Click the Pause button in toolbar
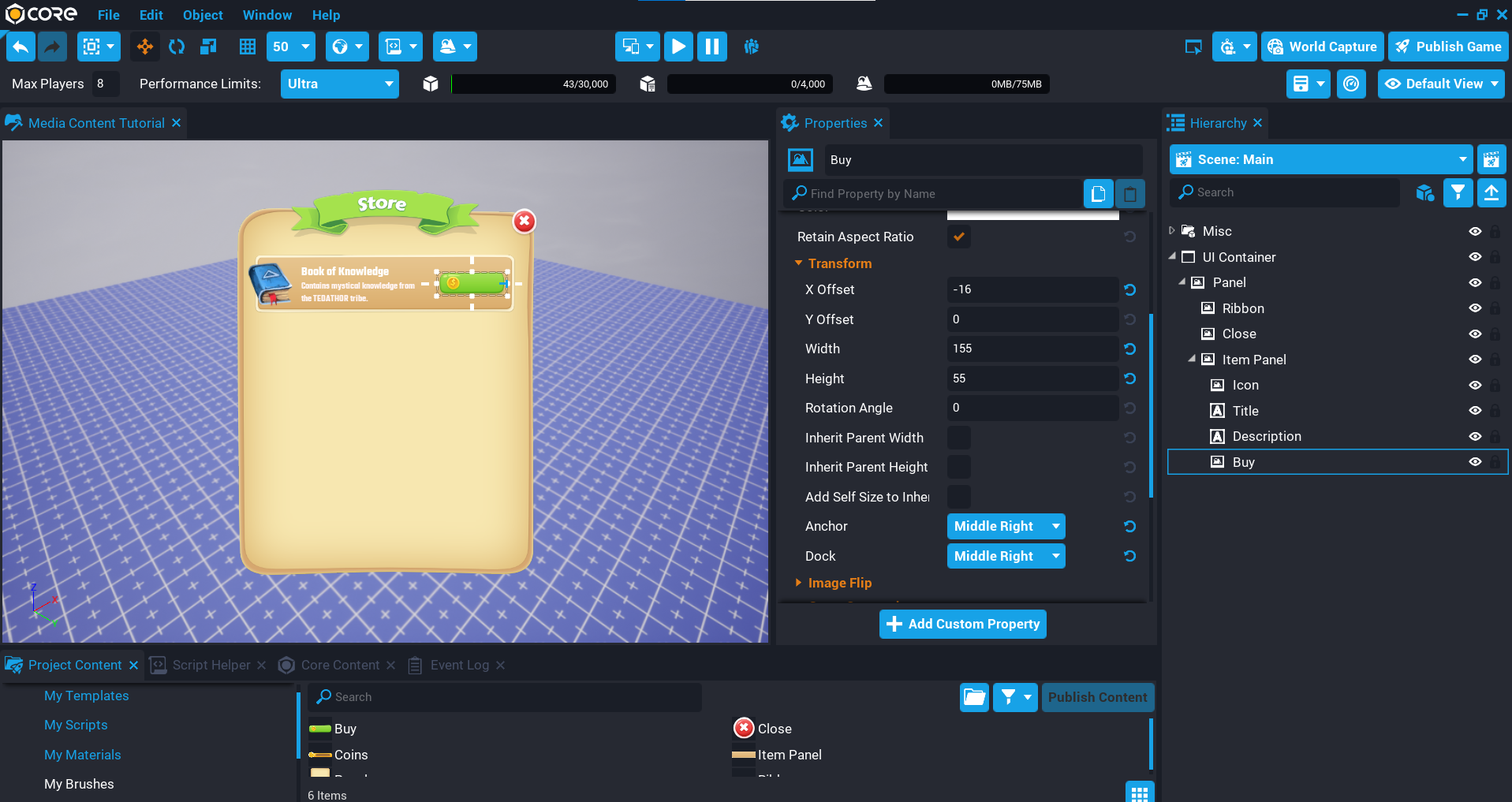The height and width of the screenshot is (802, 1512). [x=711, y=47]
